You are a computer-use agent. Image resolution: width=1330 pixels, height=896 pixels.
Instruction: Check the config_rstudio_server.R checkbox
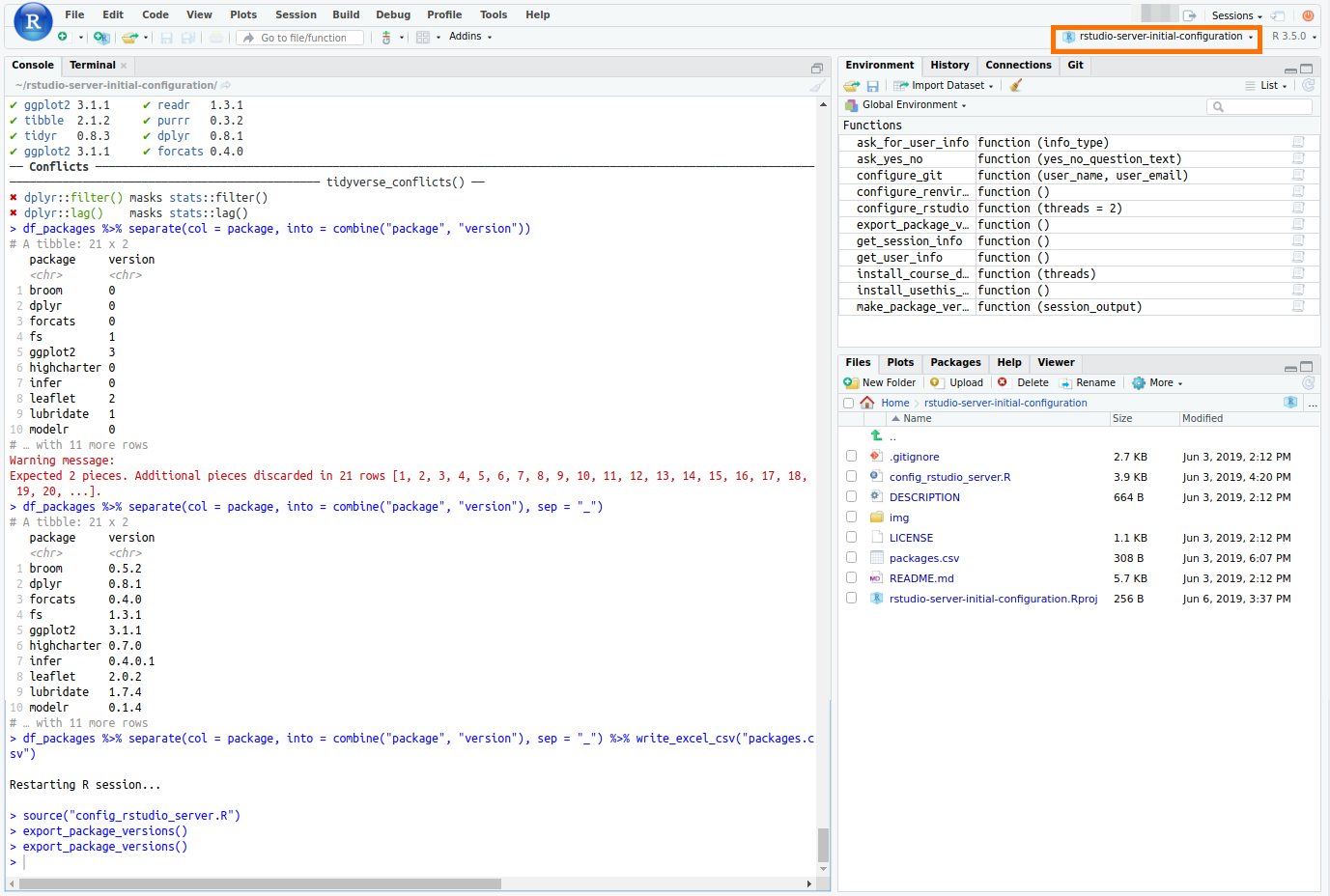pos(851,476)
